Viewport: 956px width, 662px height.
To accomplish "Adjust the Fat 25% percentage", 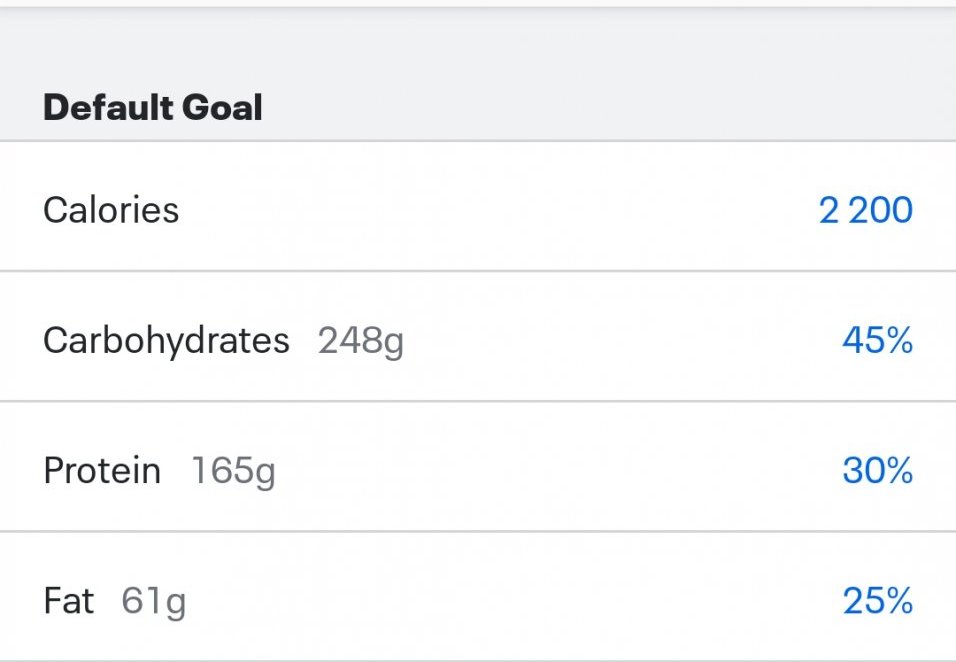I will 877,601.
